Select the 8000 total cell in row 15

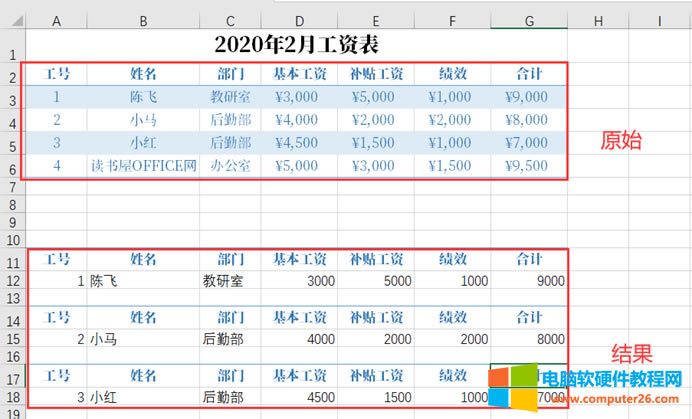(528, 339)
